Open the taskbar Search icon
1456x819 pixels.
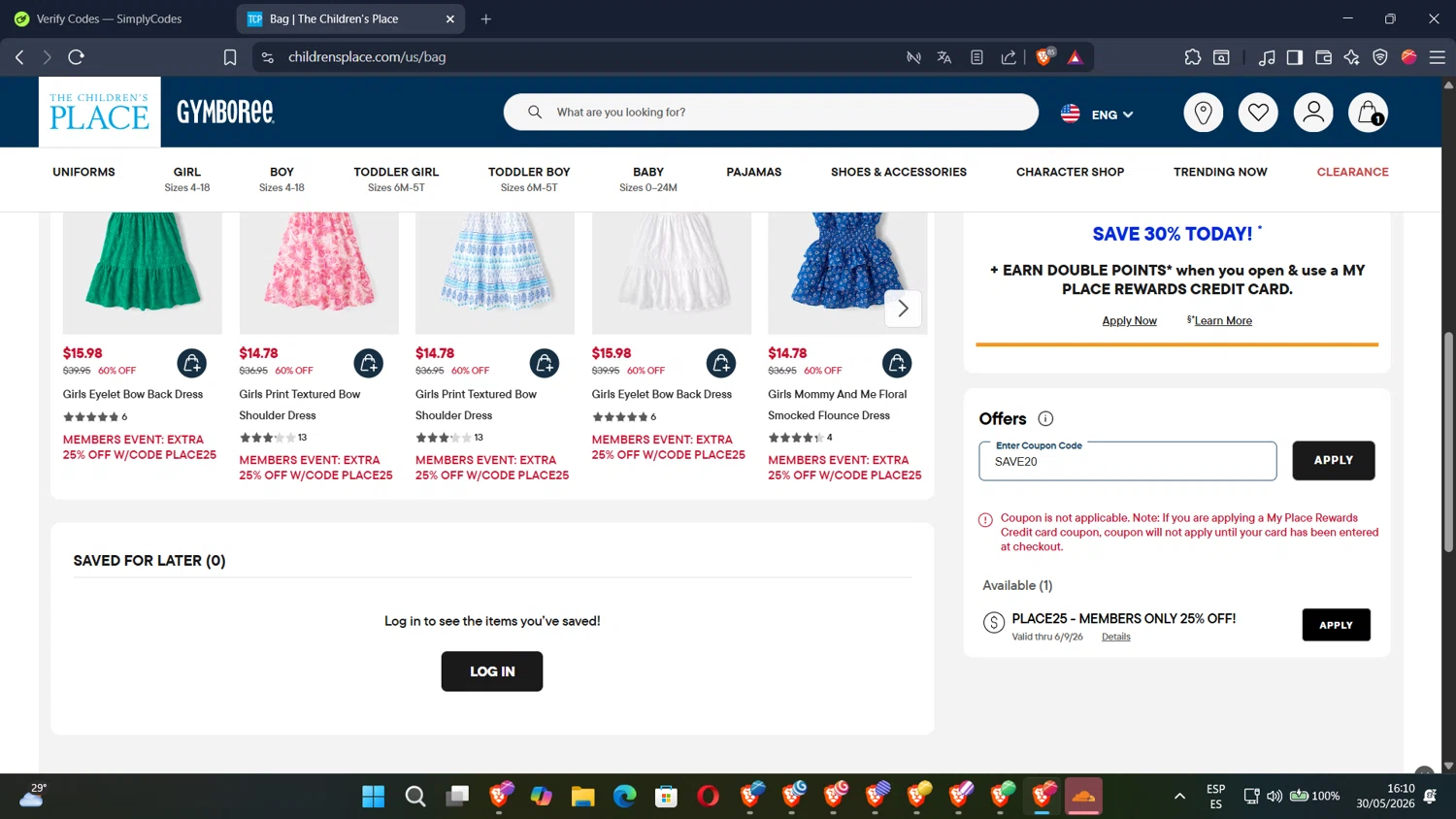tap(415, 797)
